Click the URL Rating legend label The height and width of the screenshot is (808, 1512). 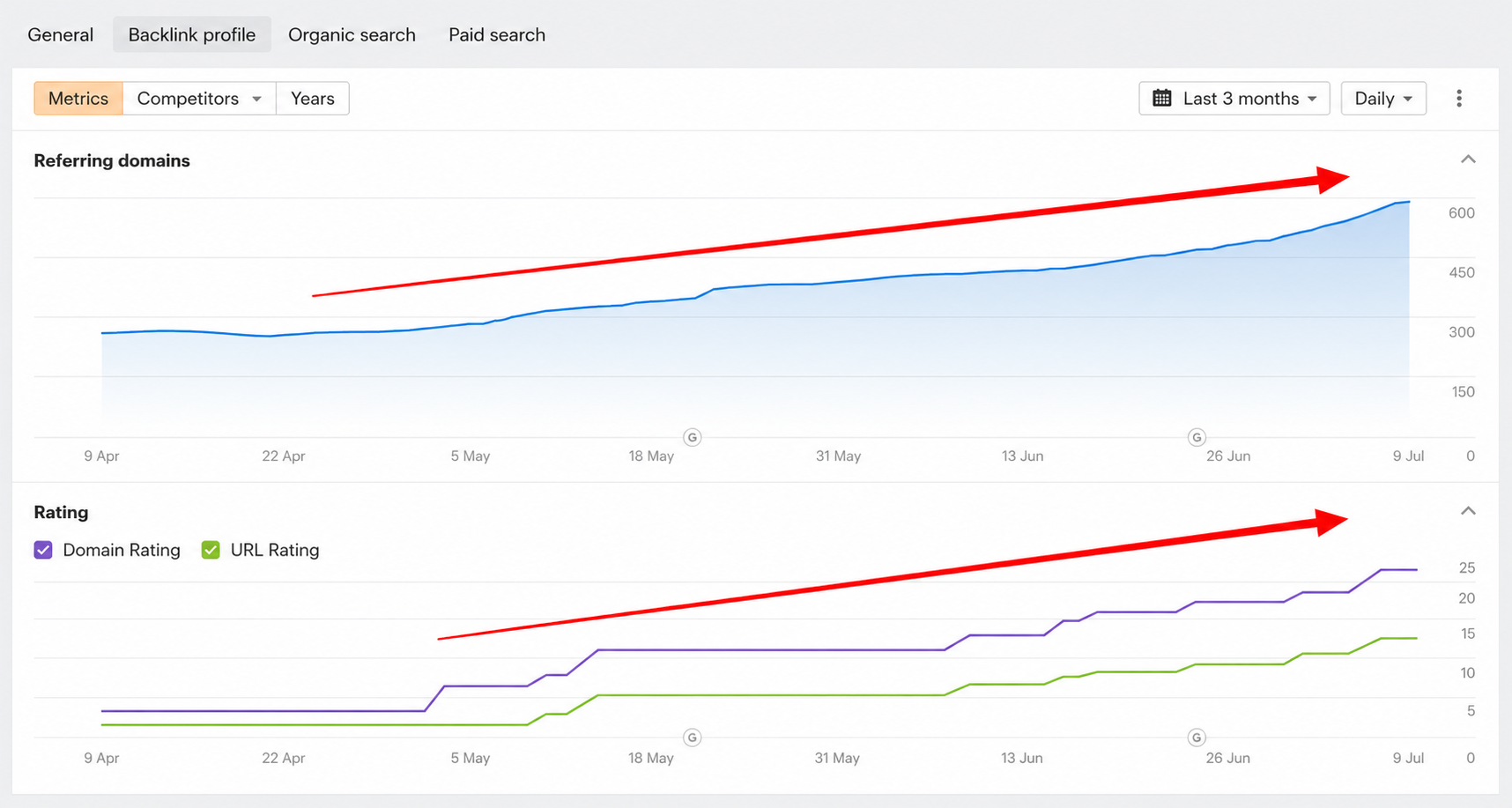pos(275,550)
